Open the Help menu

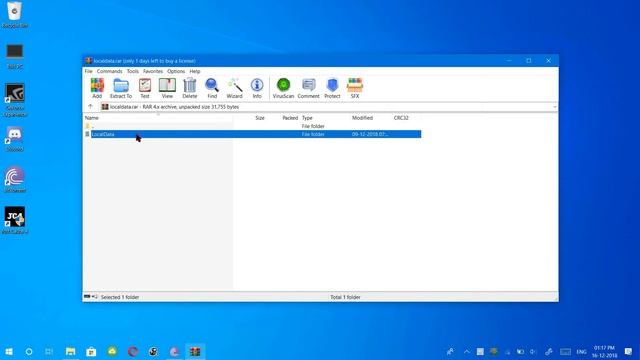[x=195, y=71]
